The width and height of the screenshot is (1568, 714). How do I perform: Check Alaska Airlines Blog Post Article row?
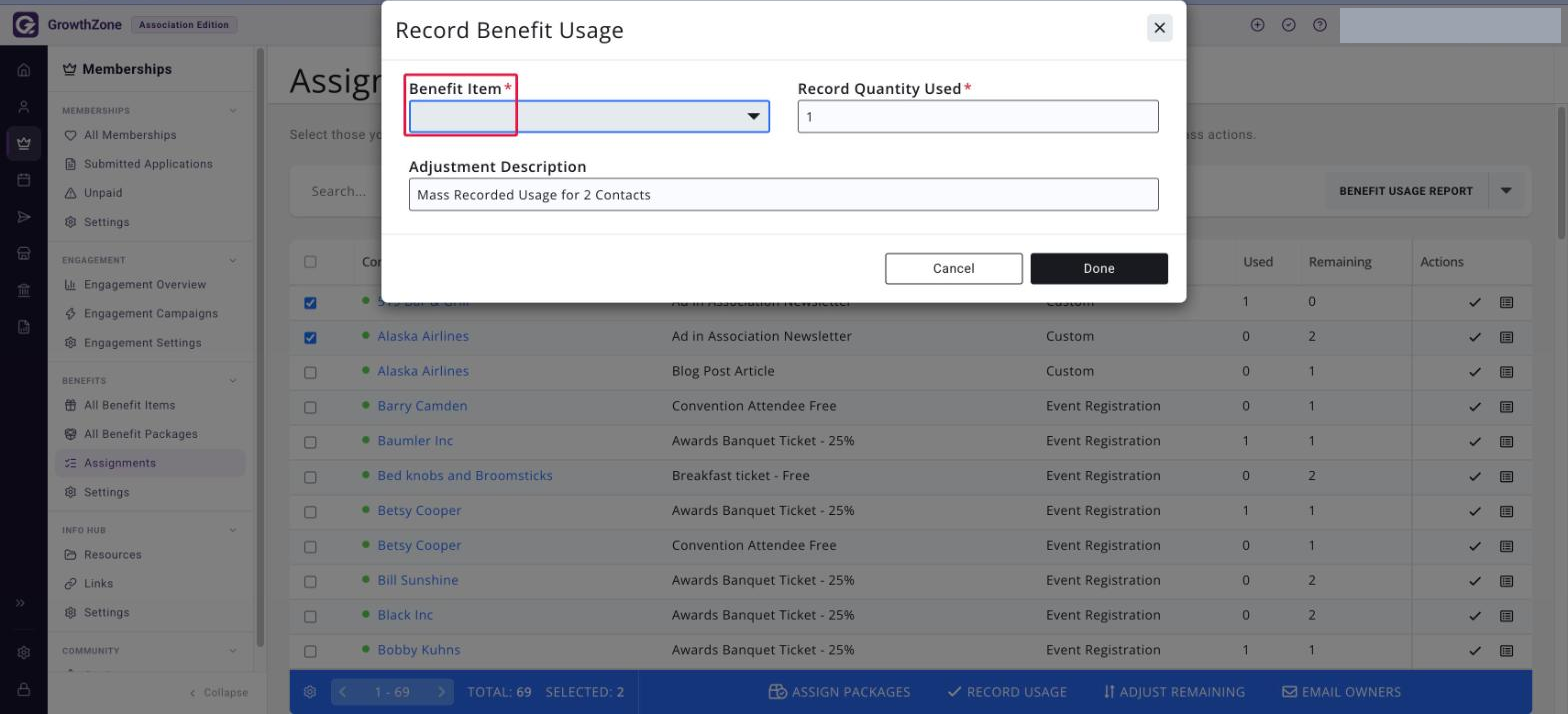click(310, 372)
